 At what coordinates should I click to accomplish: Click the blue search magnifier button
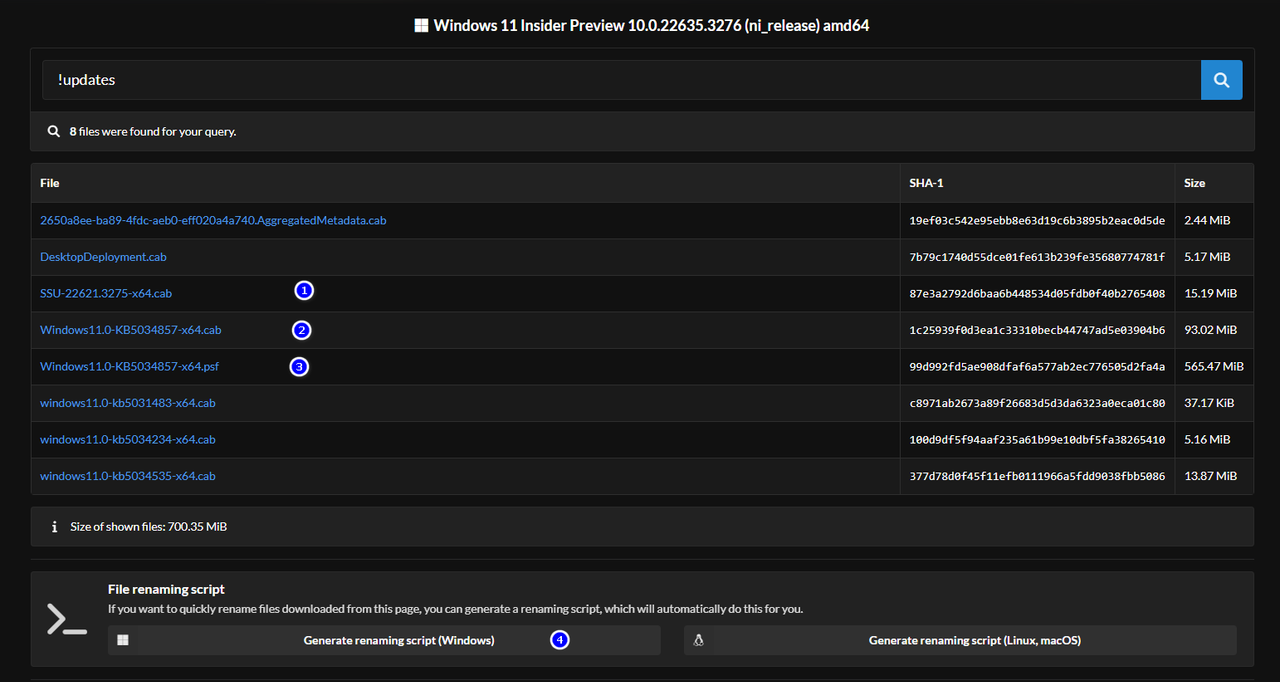[1221, 80]
